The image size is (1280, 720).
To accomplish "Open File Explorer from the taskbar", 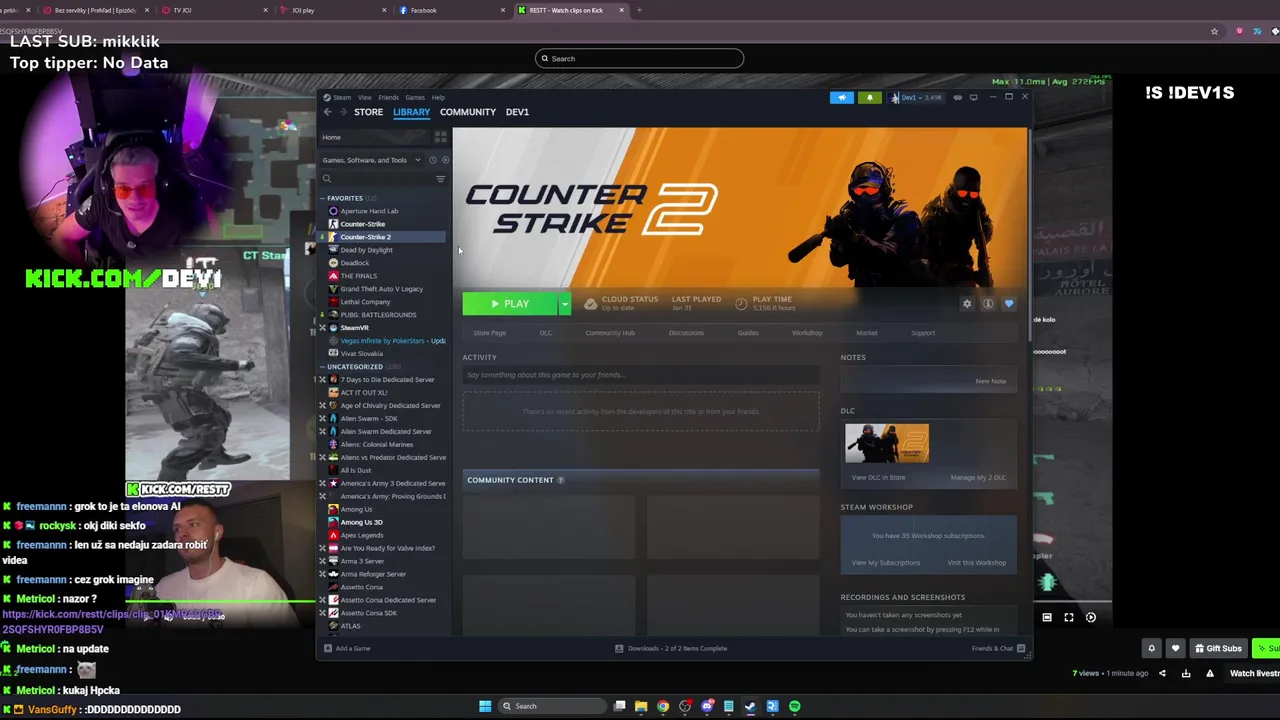I will pos(641,706).
